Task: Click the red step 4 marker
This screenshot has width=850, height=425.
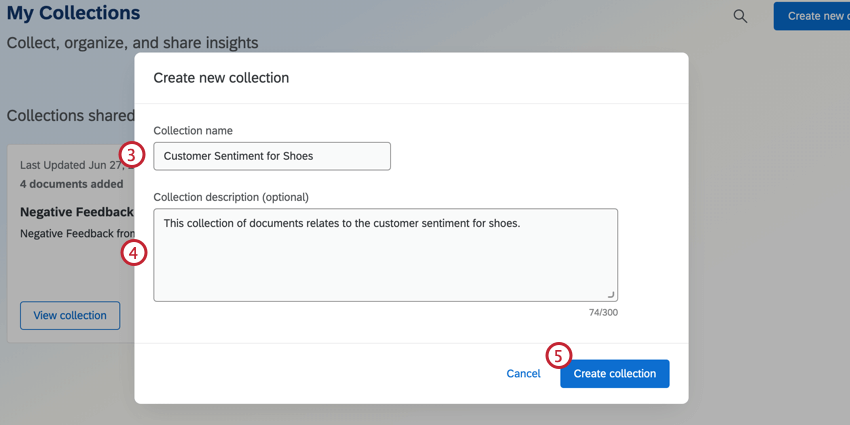Action: tap(134, 252)
